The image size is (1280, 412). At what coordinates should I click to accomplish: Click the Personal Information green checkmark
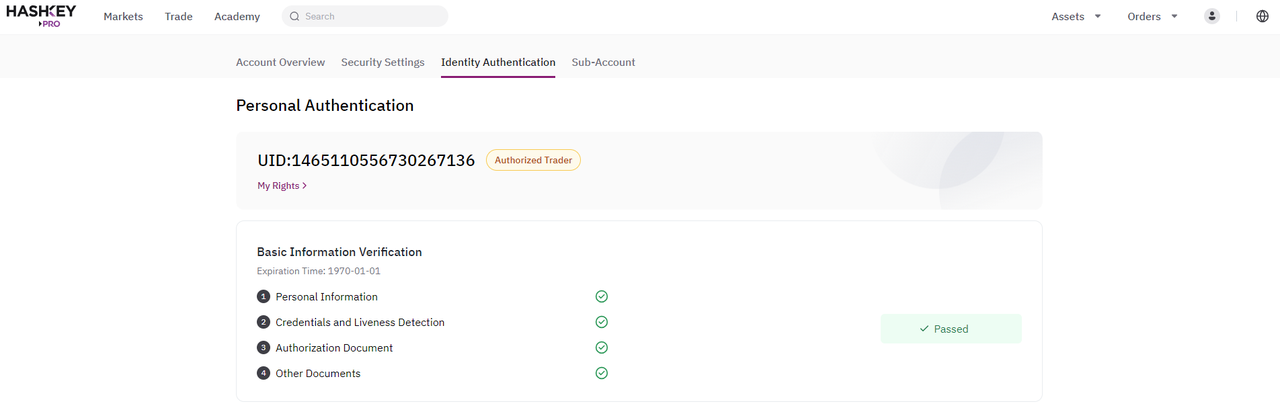pyautogui.click(x=602, y=296)
